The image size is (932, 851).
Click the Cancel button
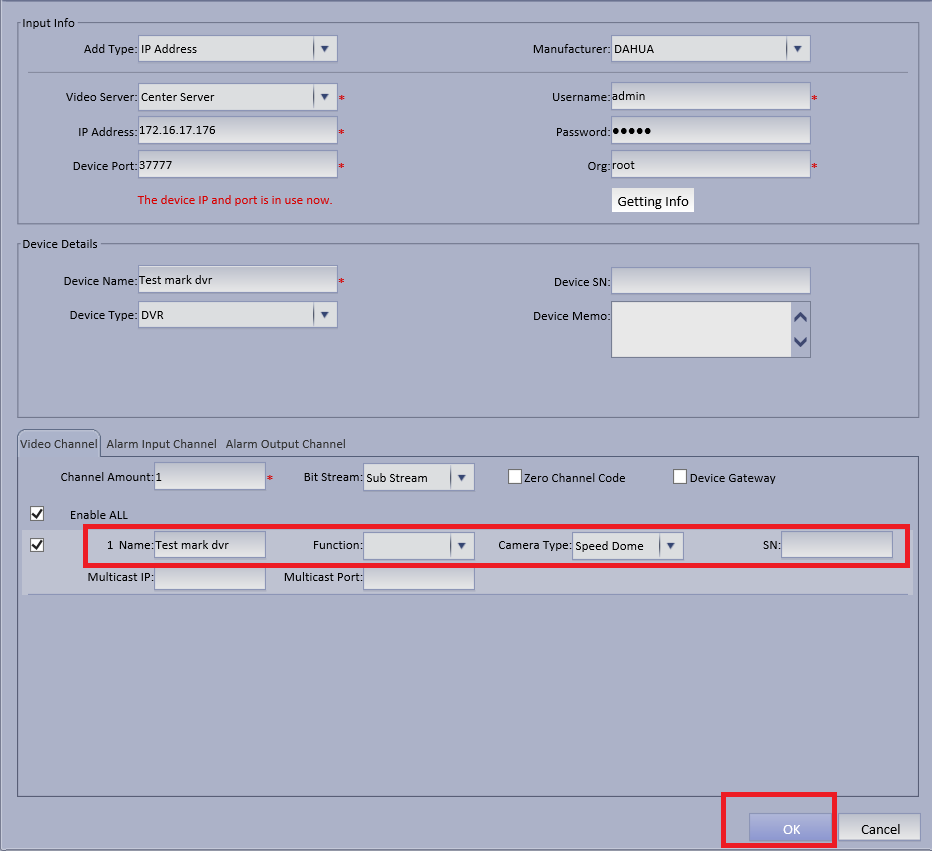coord(880,828)
